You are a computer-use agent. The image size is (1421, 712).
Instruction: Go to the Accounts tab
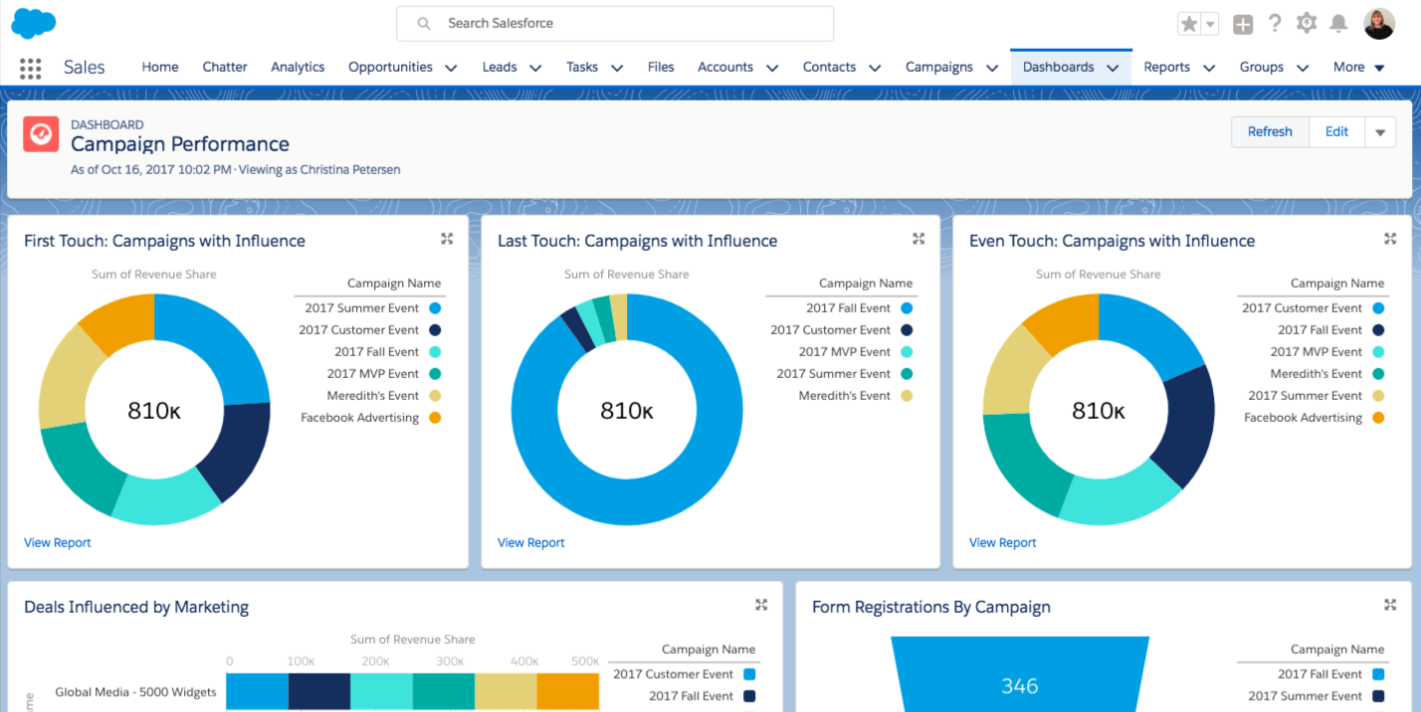point(725,67)
